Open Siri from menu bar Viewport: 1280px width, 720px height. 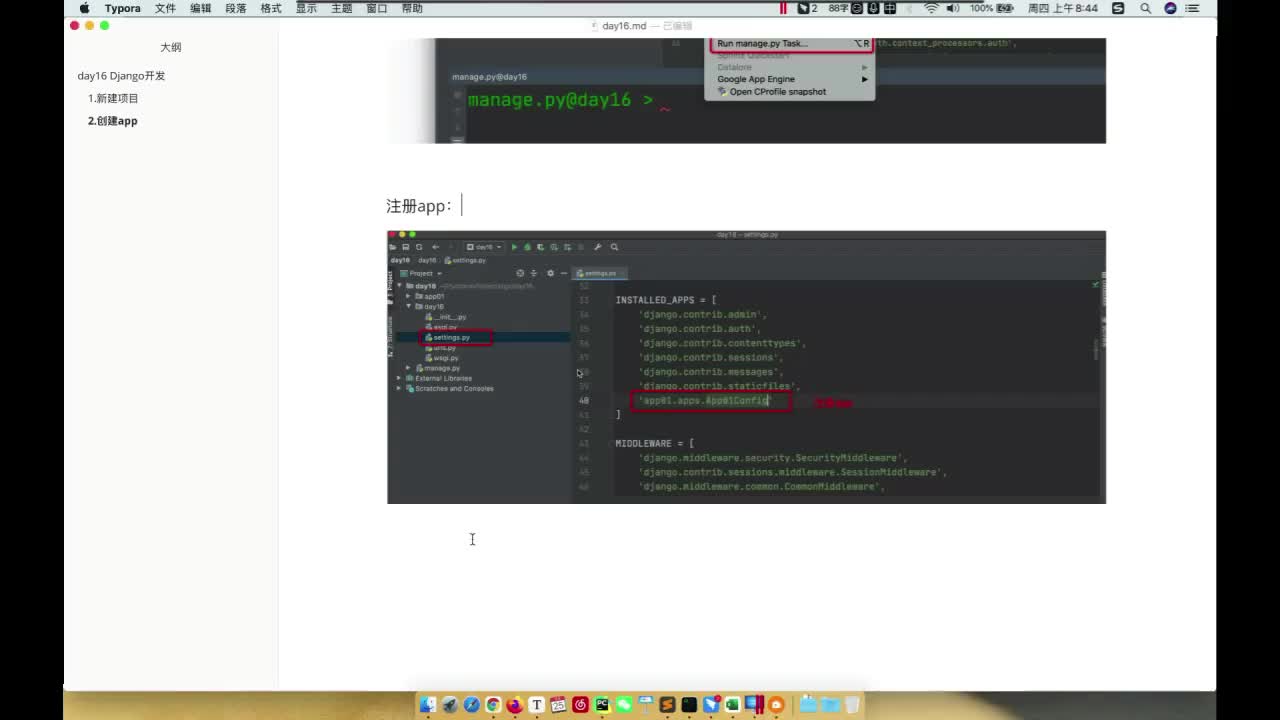point(1170,8)
